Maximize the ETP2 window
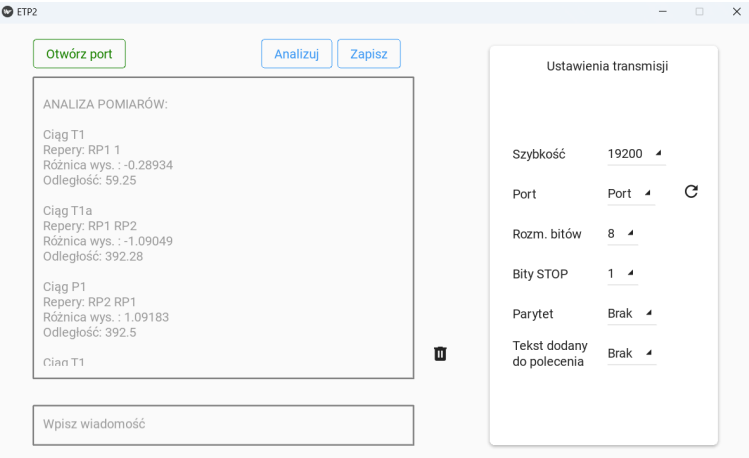This screenshot has height=458, width=749. (699, 11)
